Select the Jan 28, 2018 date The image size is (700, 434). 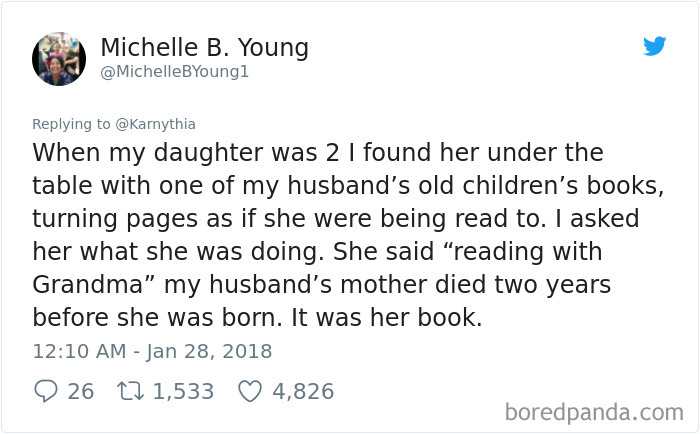point(209,351)
